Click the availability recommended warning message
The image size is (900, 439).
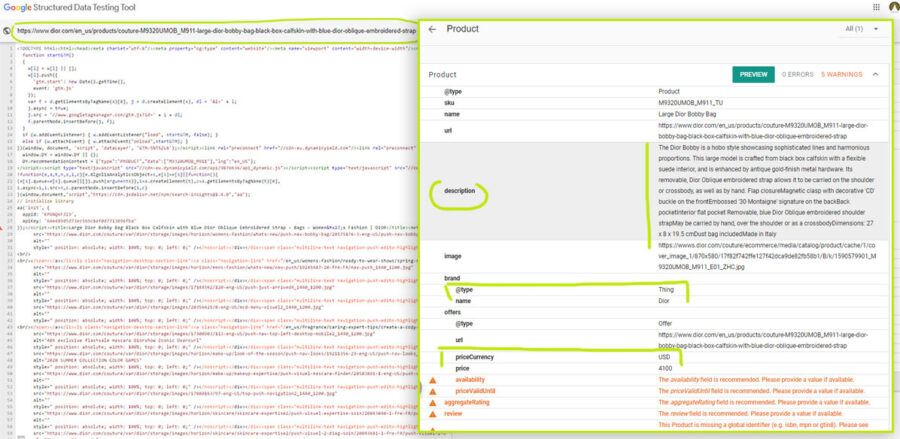(756, 380)
